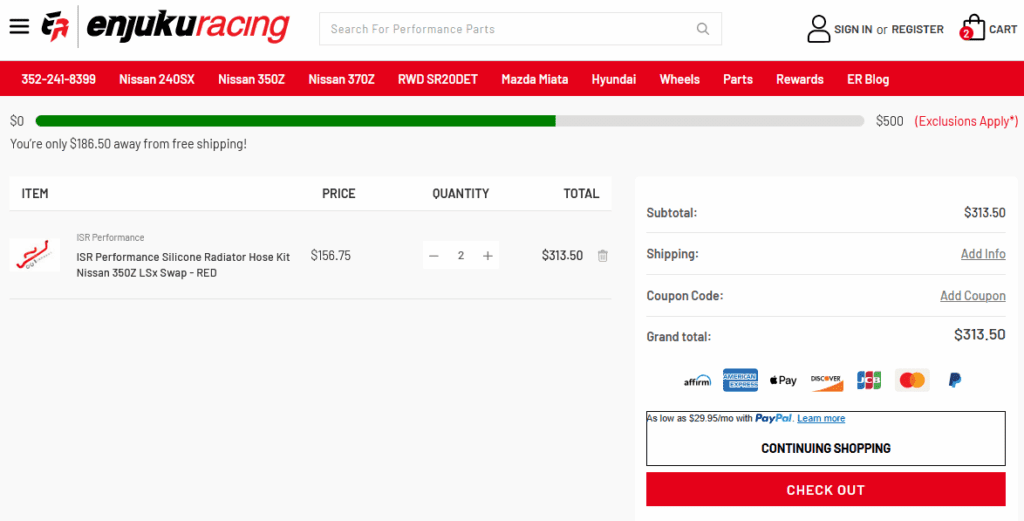Click the ISR Performance brand label

click(110, 238)
